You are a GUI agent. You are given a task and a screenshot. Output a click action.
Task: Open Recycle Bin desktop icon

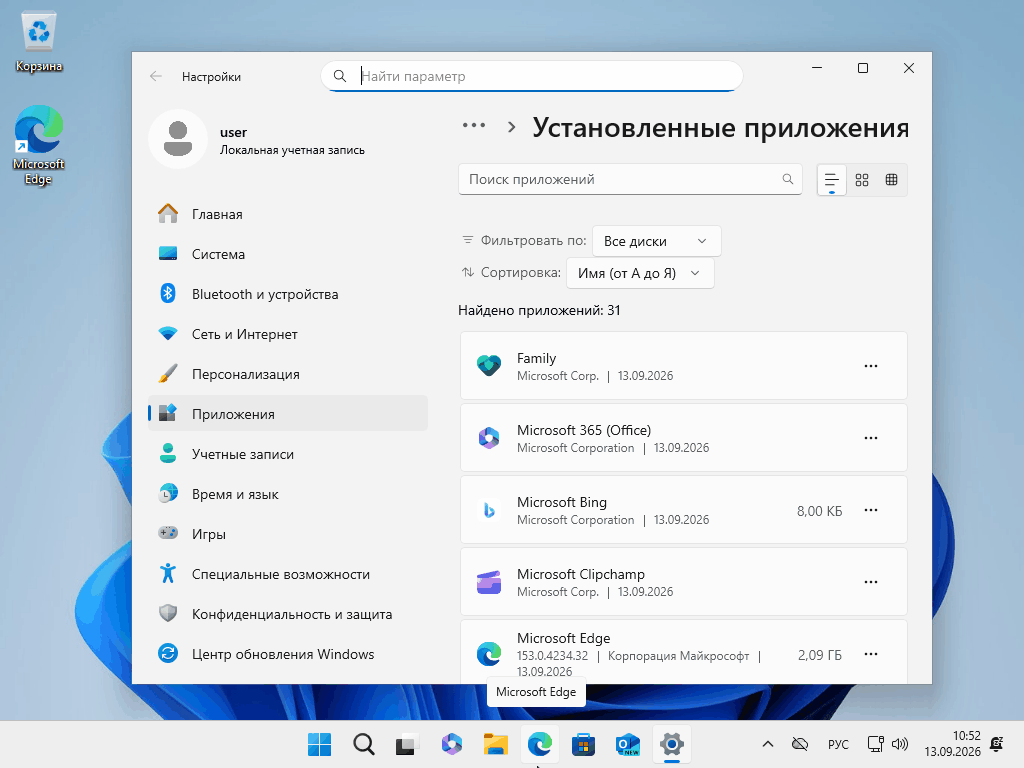tap(39, 42)
